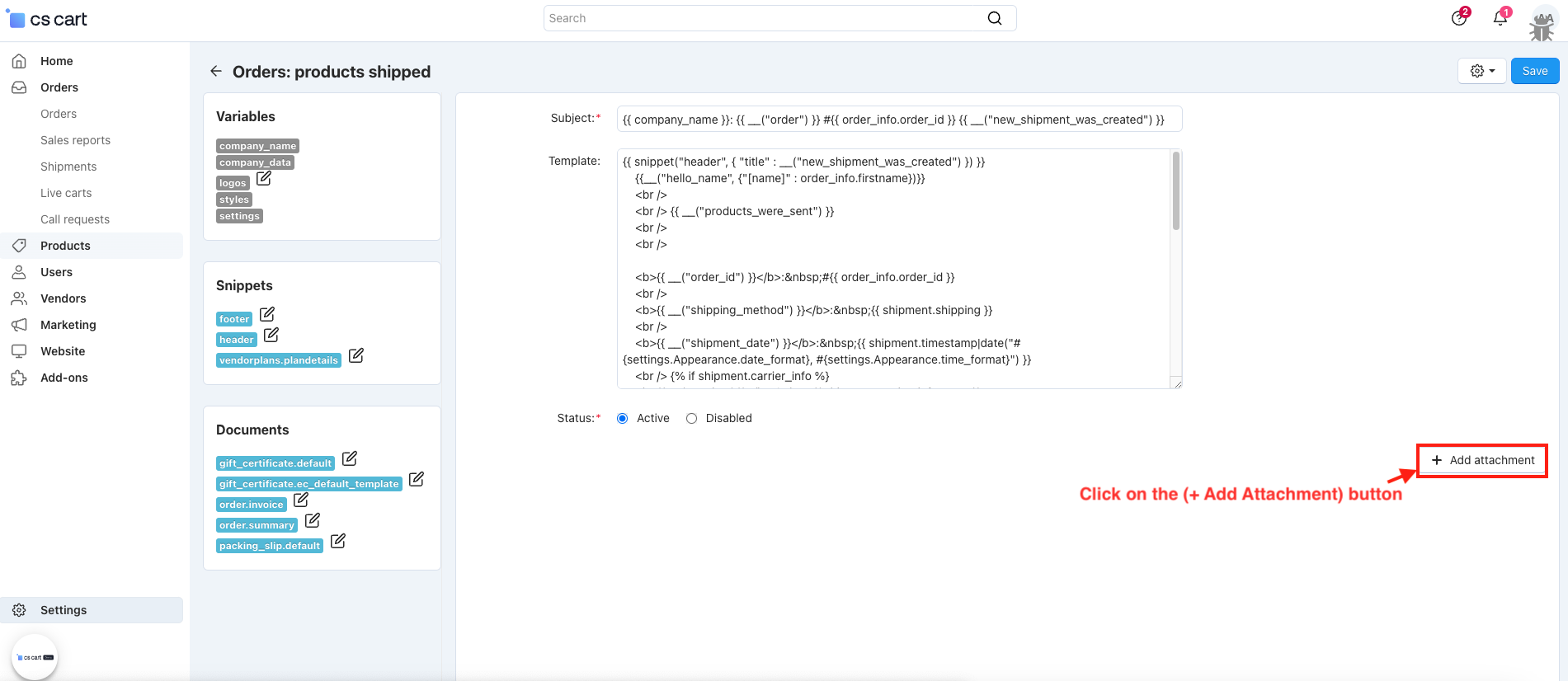Click the search magnifier icon

pos(995,18)
